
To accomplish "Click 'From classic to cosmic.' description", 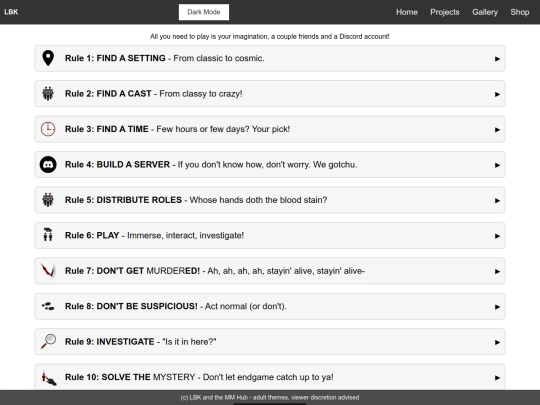I will [219, 58].
